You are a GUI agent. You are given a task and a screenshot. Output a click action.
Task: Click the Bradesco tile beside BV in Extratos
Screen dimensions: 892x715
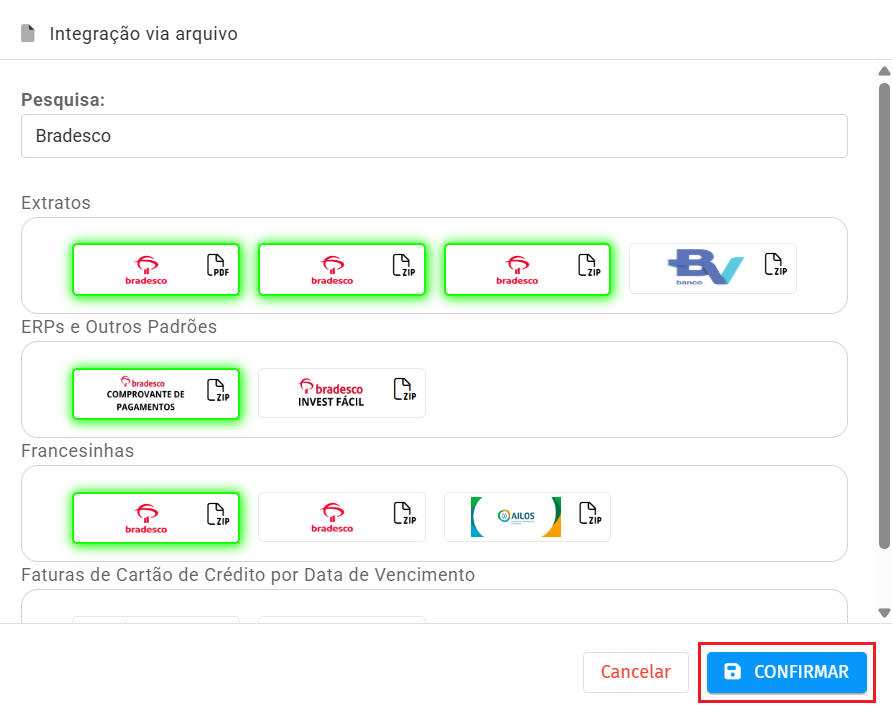(527, 269)
